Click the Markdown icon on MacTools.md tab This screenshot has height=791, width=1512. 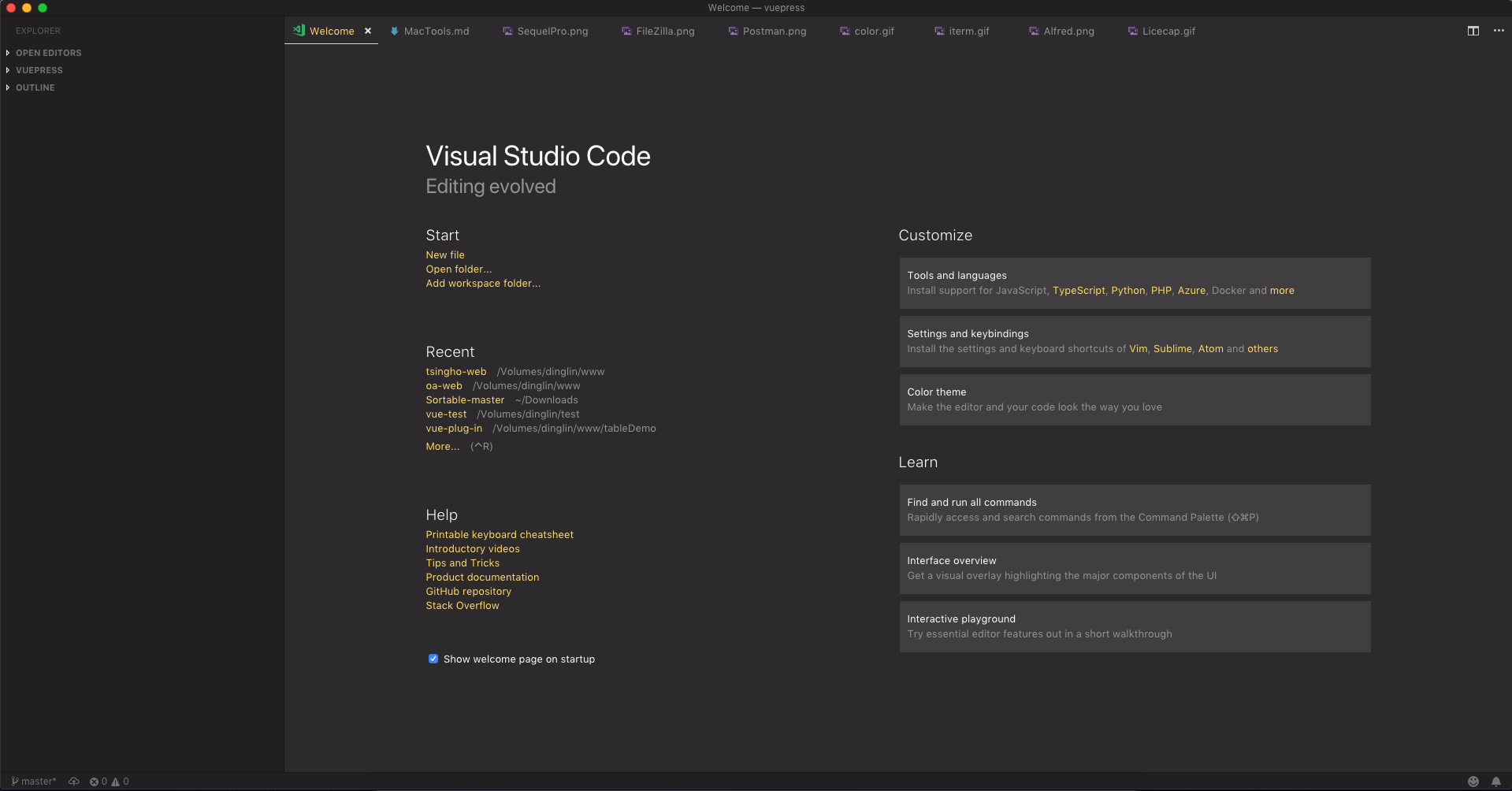click(x=394, y=31)
